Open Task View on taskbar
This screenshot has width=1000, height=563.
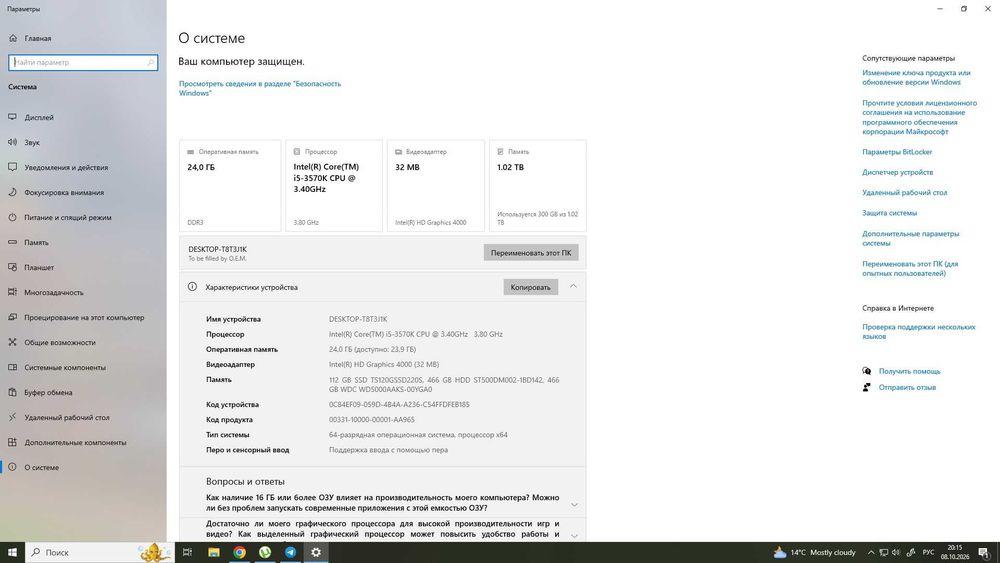187,552
